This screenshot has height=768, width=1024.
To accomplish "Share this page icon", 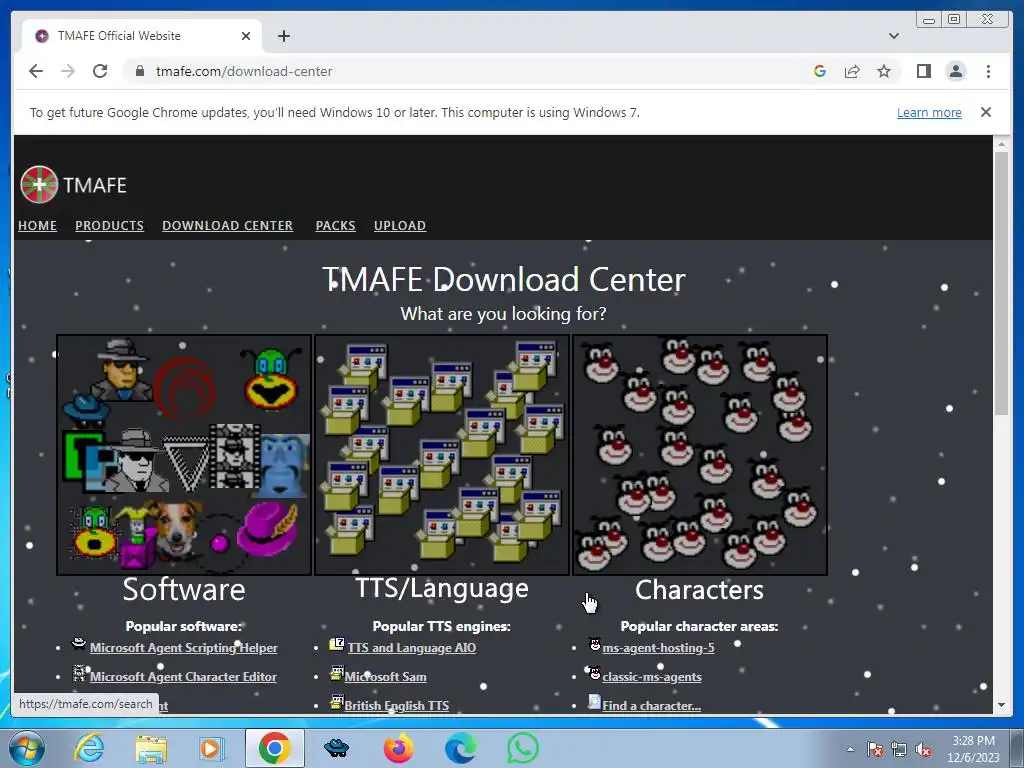I will (852, 71).
